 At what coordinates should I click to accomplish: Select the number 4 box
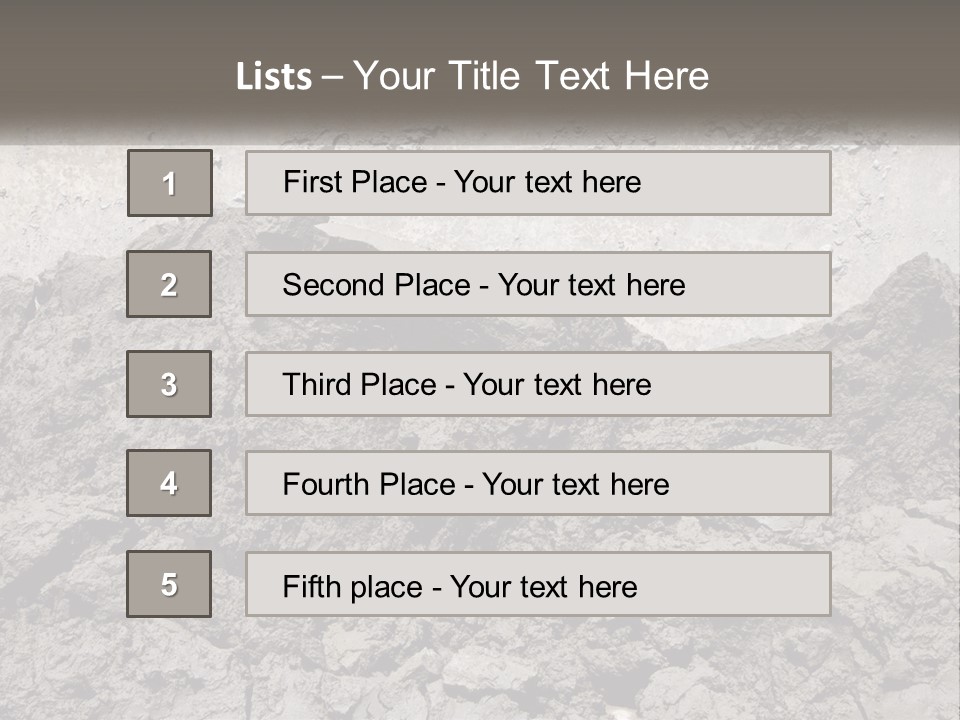pos(169,483)
